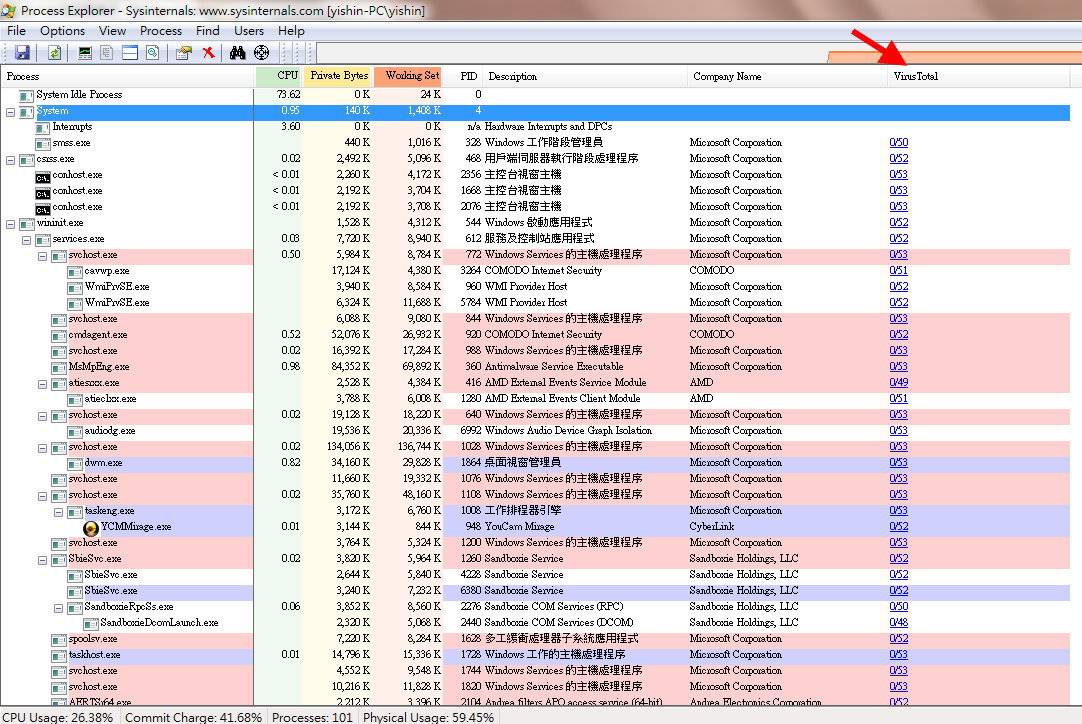Open the Users menu
Screen dimensions: 1082x724
248,31
